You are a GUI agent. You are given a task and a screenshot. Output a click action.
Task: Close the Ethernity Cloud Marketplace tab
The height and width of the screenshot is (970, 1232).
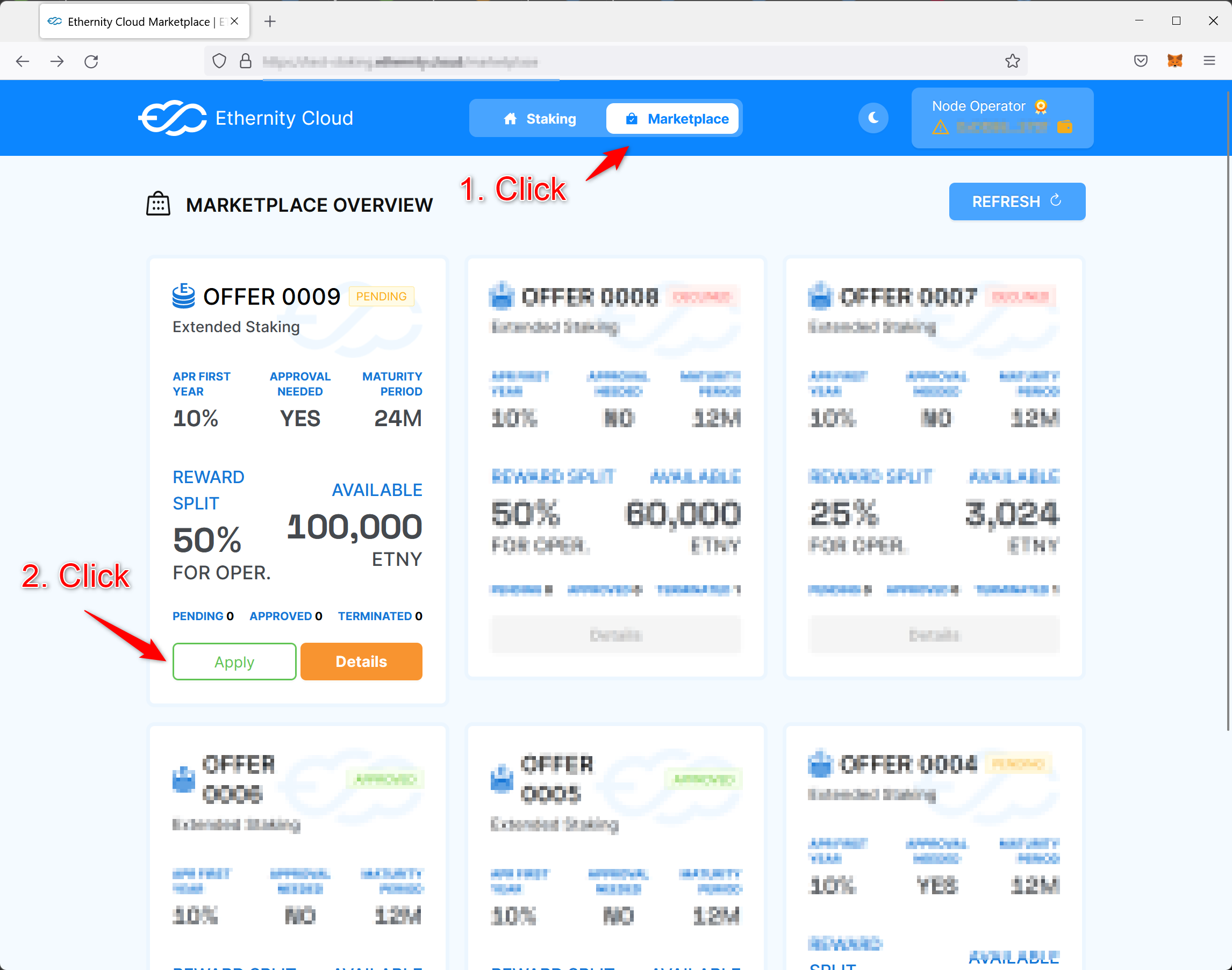click(x=234, y=21)
